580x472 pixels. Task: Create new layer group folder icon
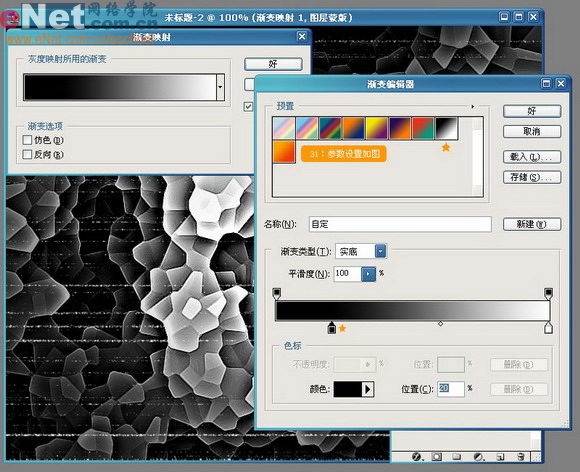[x=456, y=457]
